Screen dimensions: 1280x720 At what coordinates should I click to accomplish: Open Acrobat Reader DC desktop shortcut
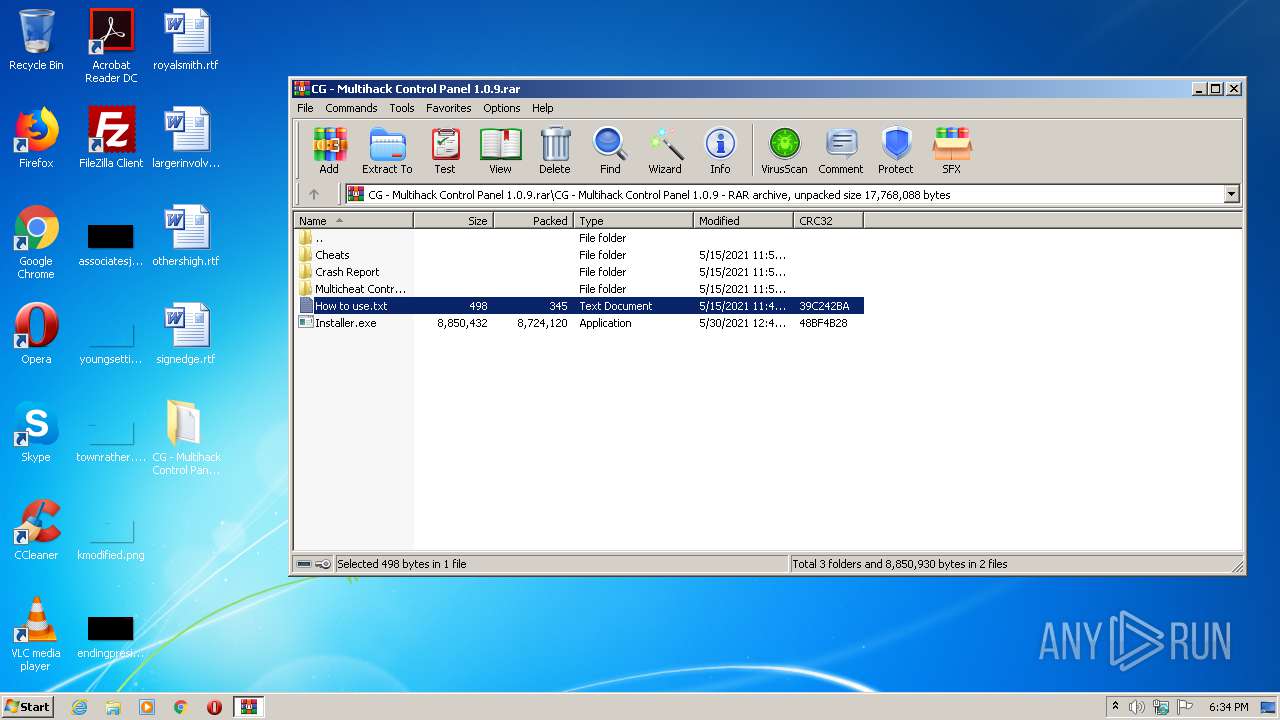(x=111, y=46)
